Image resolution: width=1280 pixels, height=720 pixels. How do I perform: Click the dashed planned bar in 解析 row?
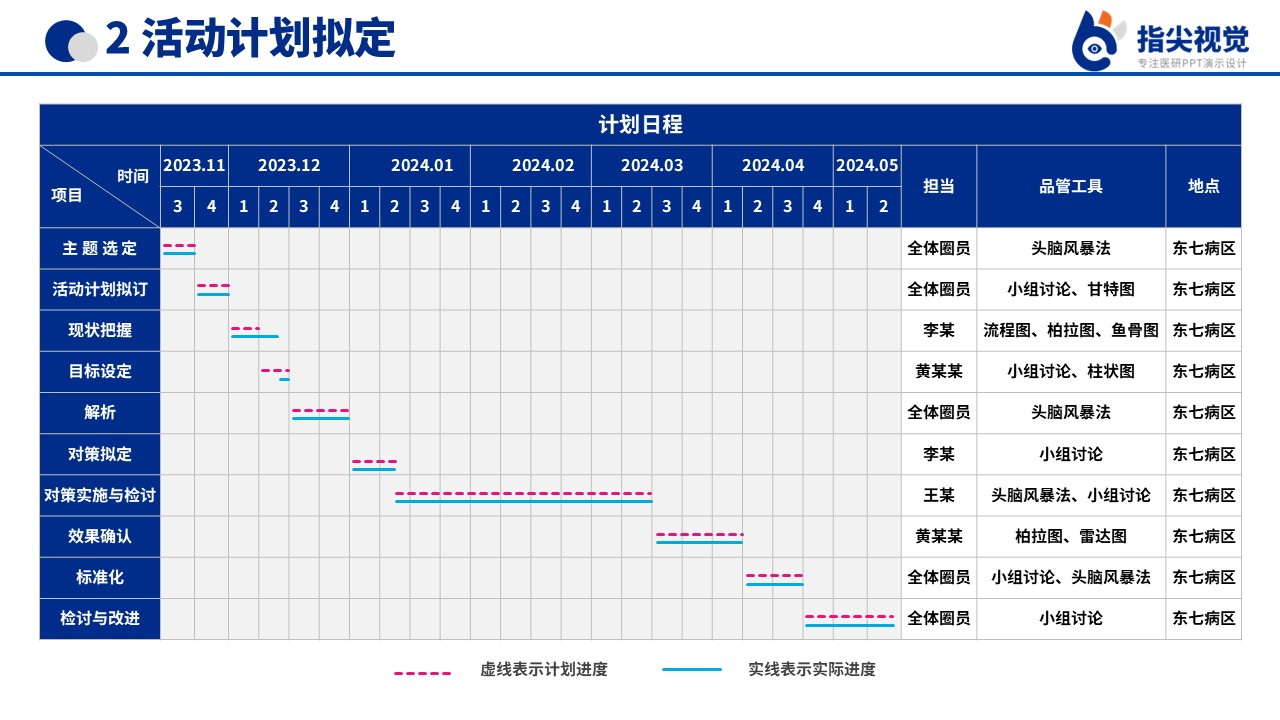click(320, 410)
